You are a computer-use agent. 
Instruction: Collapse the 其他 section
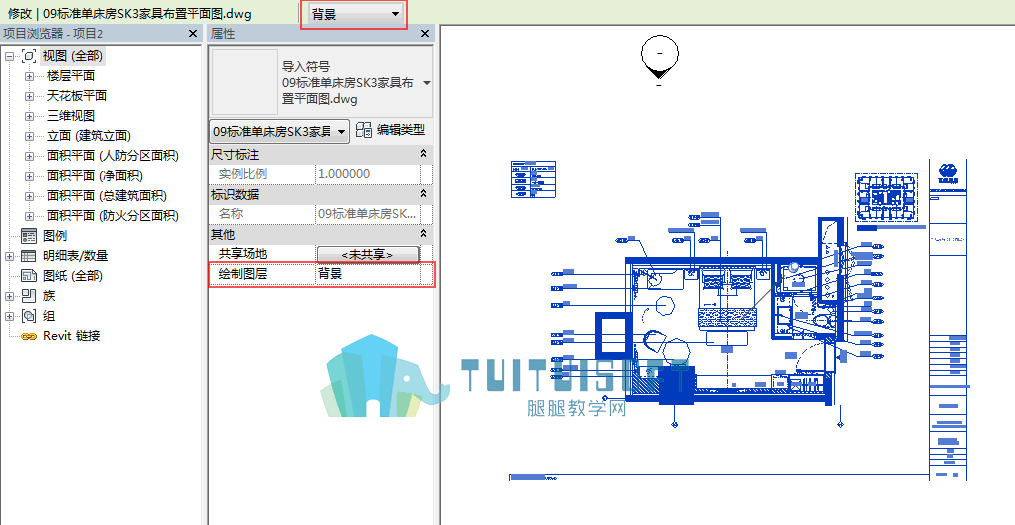[x=423, y=234]
